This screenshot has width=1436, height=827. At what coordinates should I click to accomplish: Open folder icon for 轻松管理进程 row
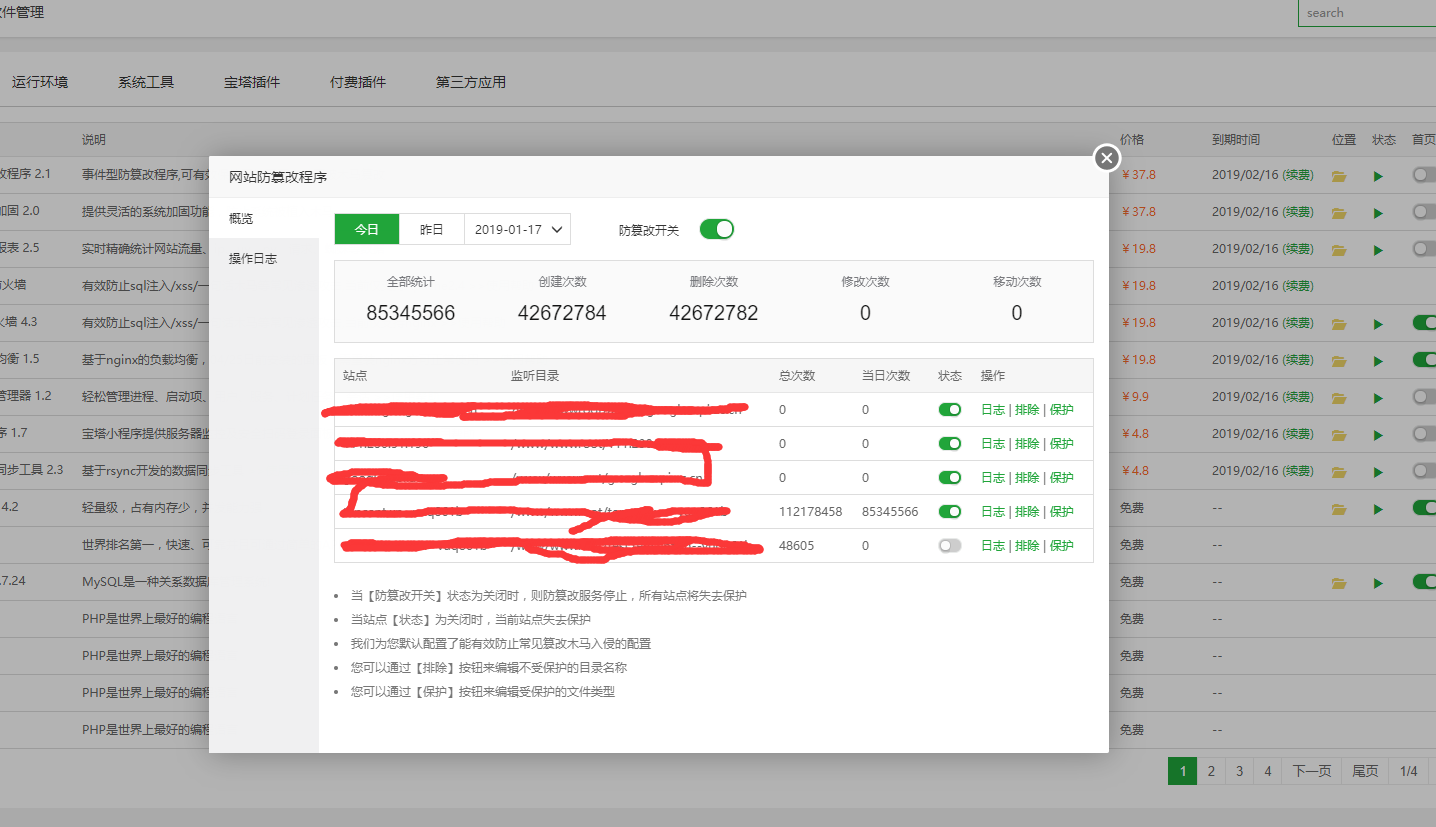(1339, 398)
